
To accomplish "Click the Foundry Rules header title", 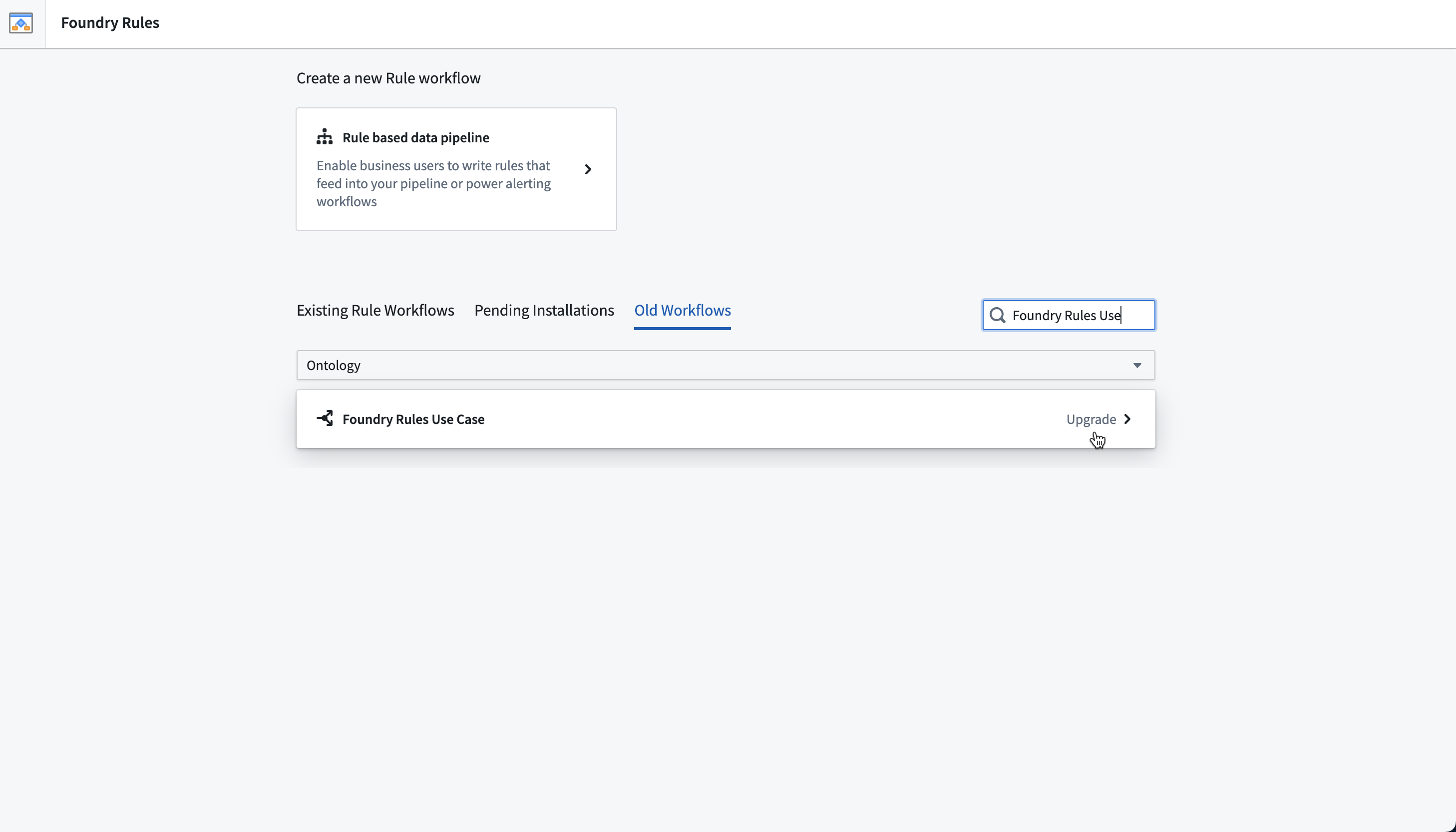I will [x=110, y=23].
